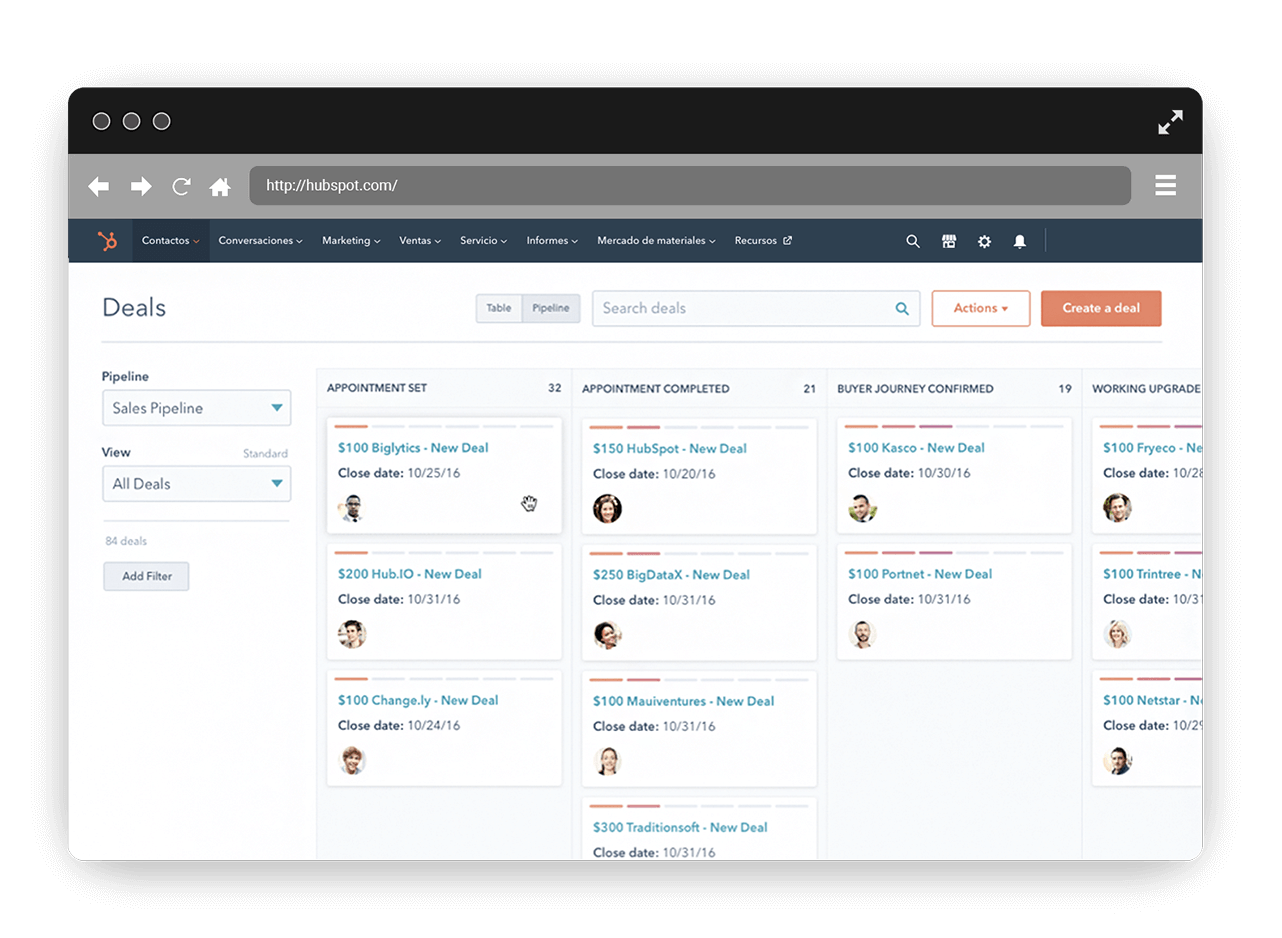This screenshot has height=938, width=1282.
Task: Open the $300 Traditionsoft - New Deal link
Action: click(680, 827)
